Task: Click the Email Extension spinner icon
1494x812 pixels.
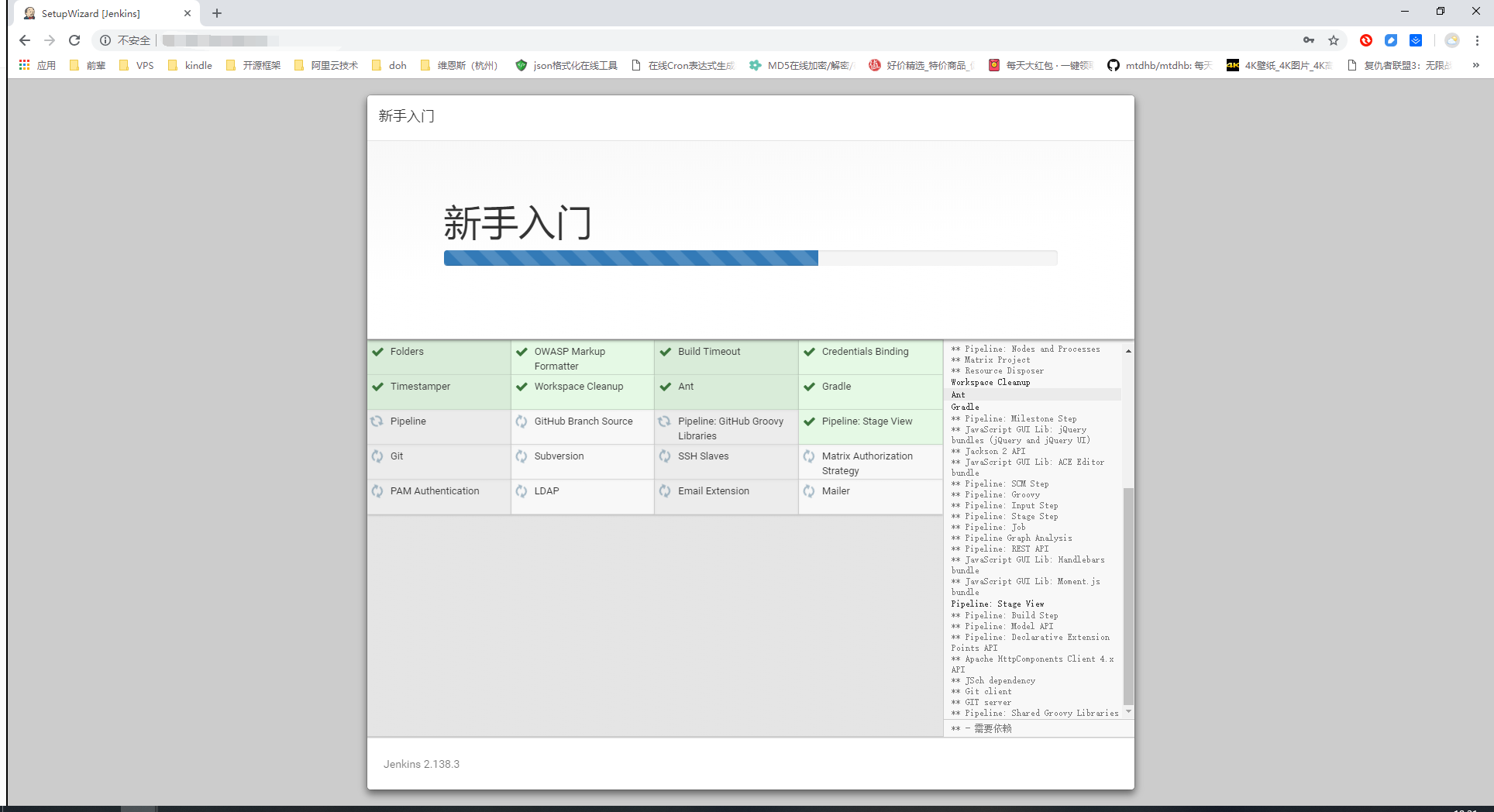Action: pyautogui.click(x=665, y=490)
